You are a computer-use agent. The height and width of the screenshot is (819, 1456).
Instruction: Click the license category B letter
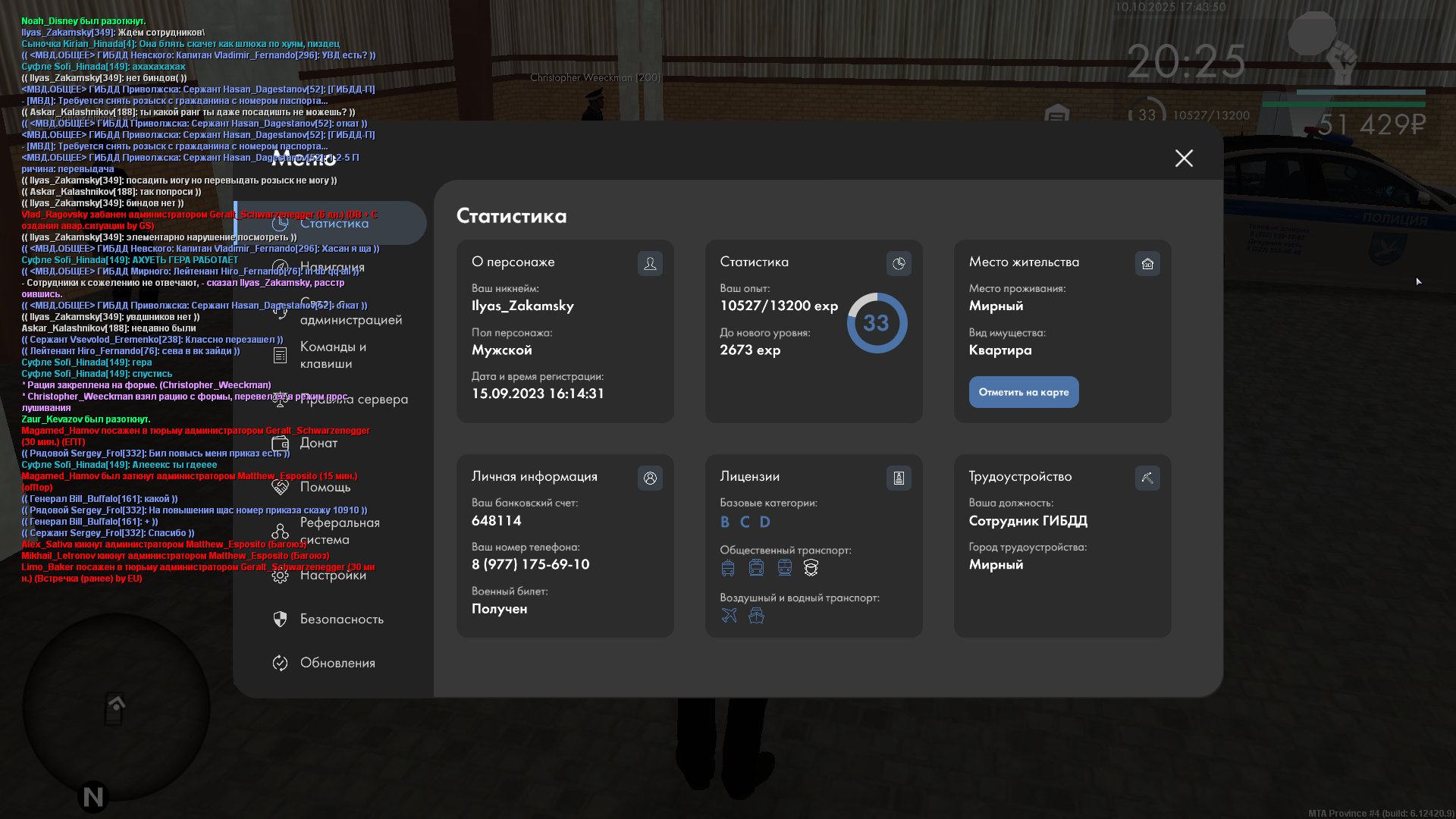tap(725, 522)
